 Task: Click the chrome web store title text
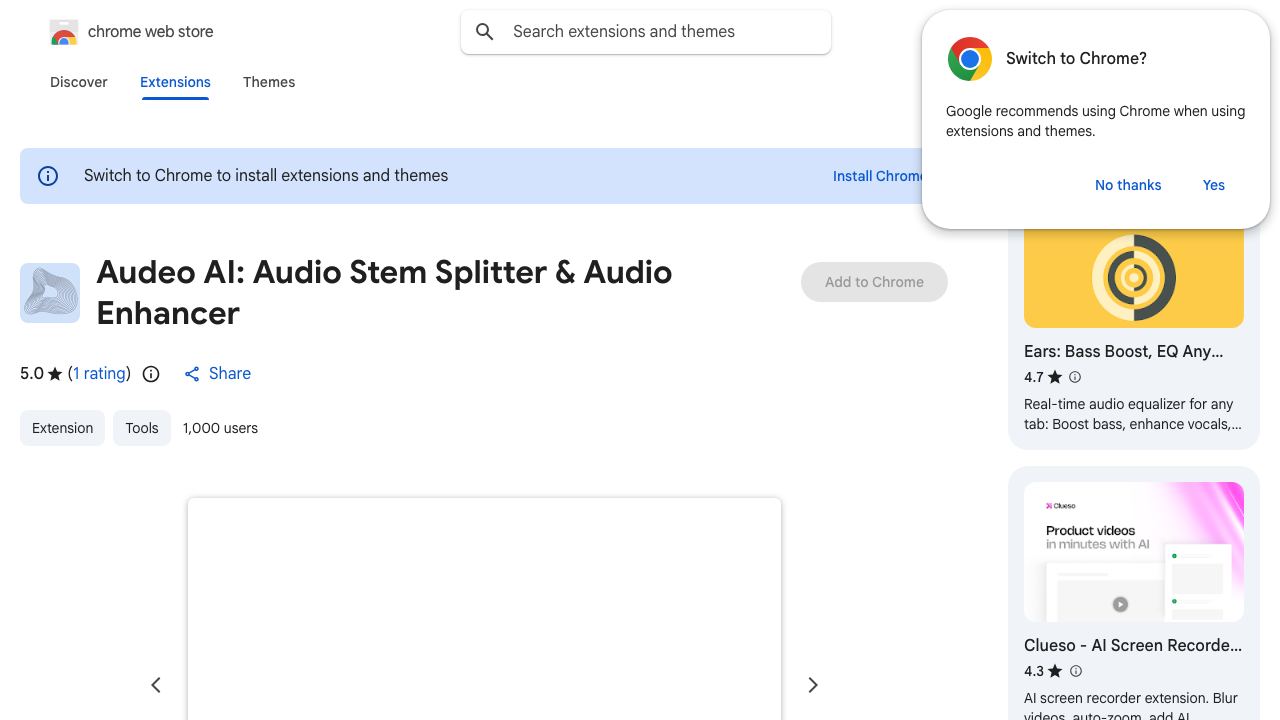pos(151,32)
